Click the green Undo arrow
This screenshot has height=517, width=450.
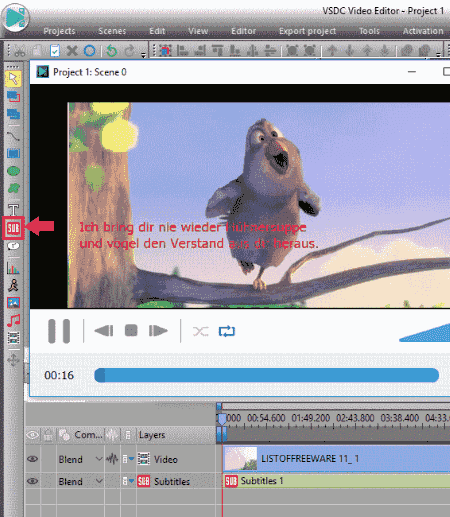(112, 51)
